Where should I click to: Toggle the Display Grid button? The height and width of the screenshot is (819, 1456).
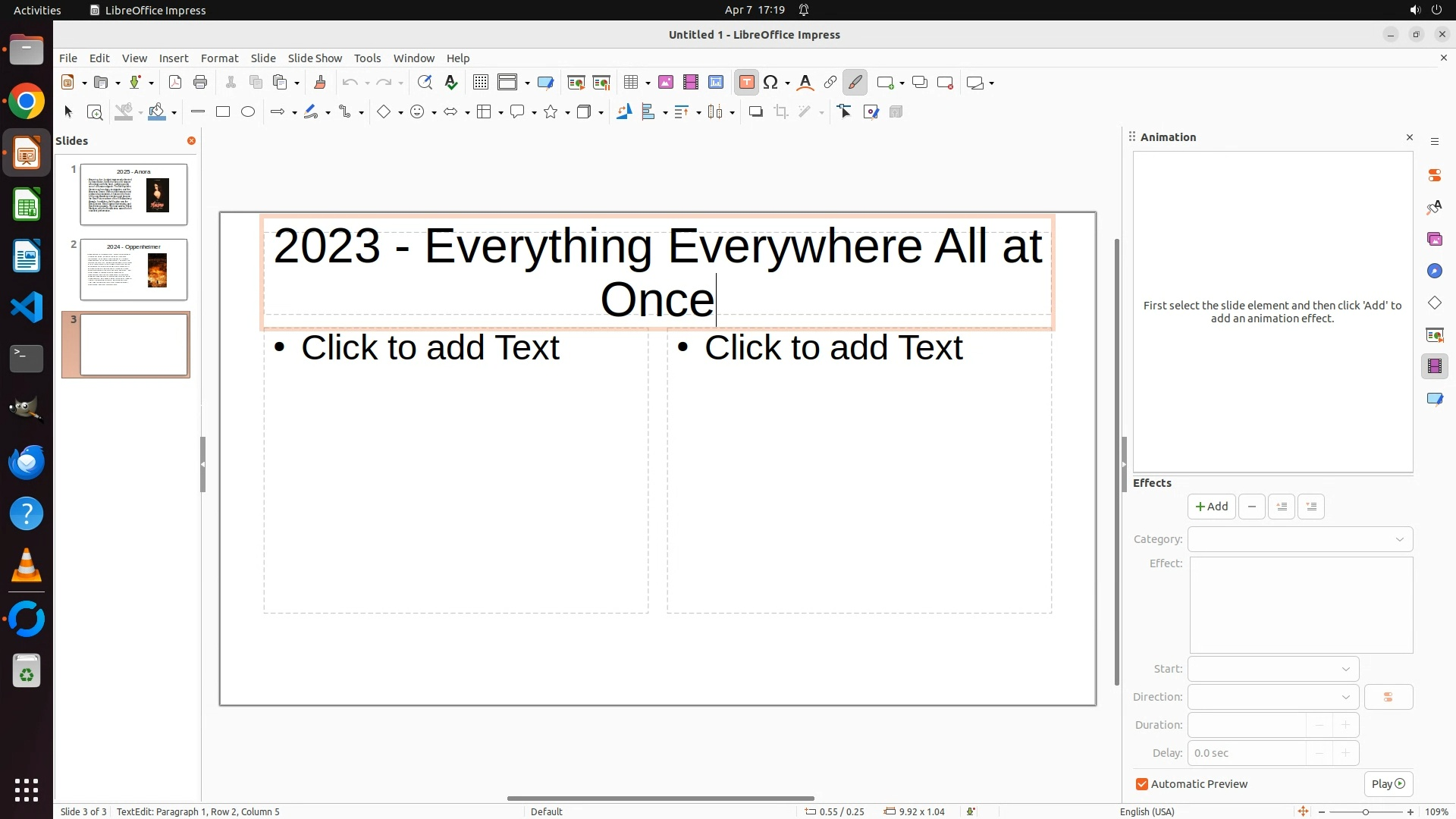481,83
